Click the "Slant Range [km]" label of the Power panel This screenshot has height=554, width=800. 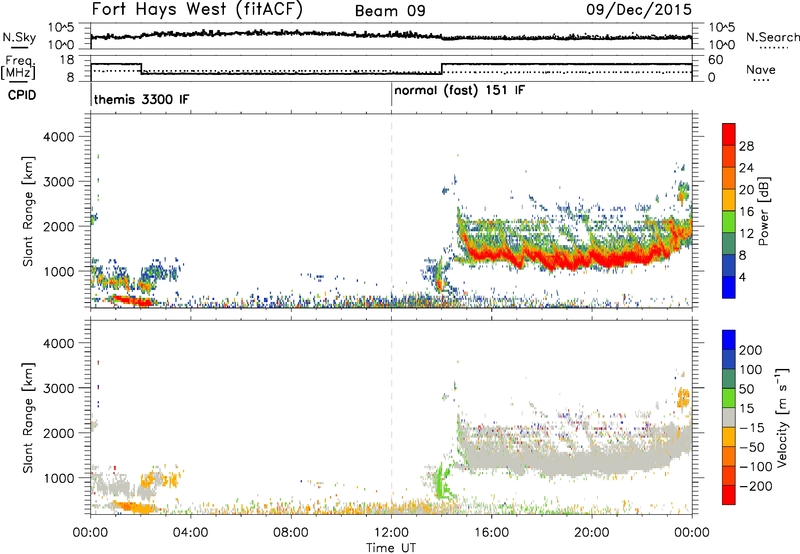[28, 211]
